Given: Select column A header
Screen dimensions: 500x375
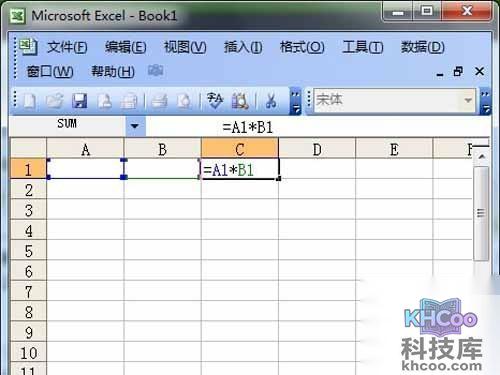Looking at the screenshot, I should 85,149.
